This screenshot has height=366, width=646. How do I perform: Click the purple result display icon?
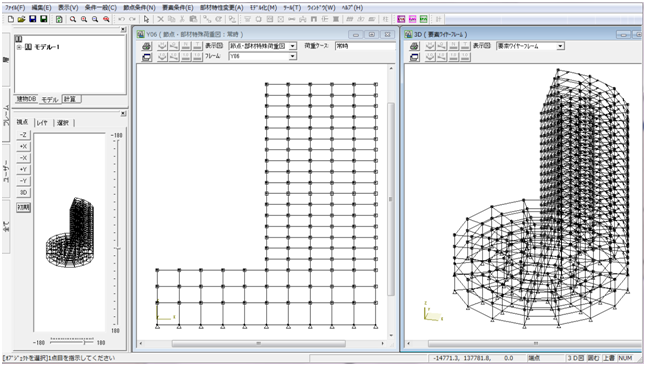tap(401, 19)
